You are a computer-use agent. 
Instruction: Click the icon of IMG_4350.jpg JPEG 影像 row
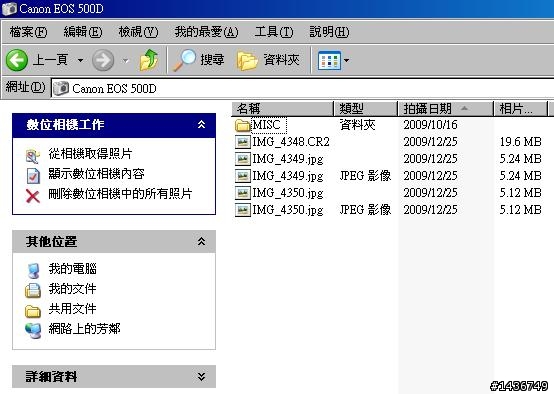coord(243,210)
